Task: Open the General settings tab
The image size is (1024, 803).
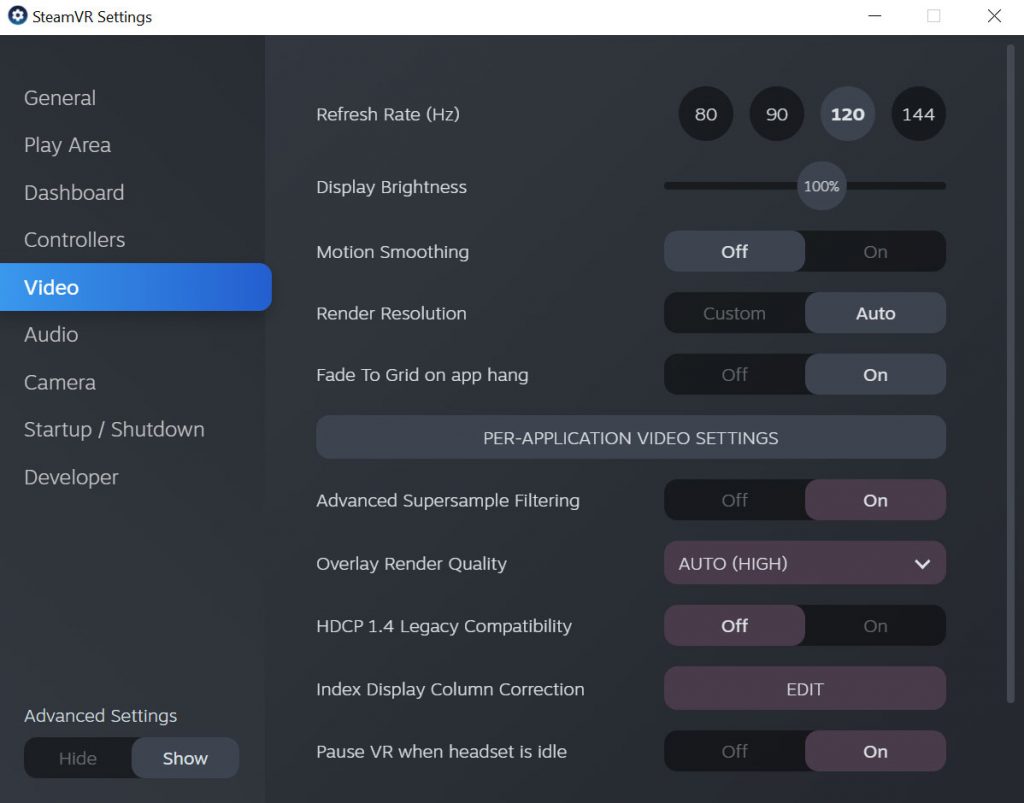Action: (60, 98)
